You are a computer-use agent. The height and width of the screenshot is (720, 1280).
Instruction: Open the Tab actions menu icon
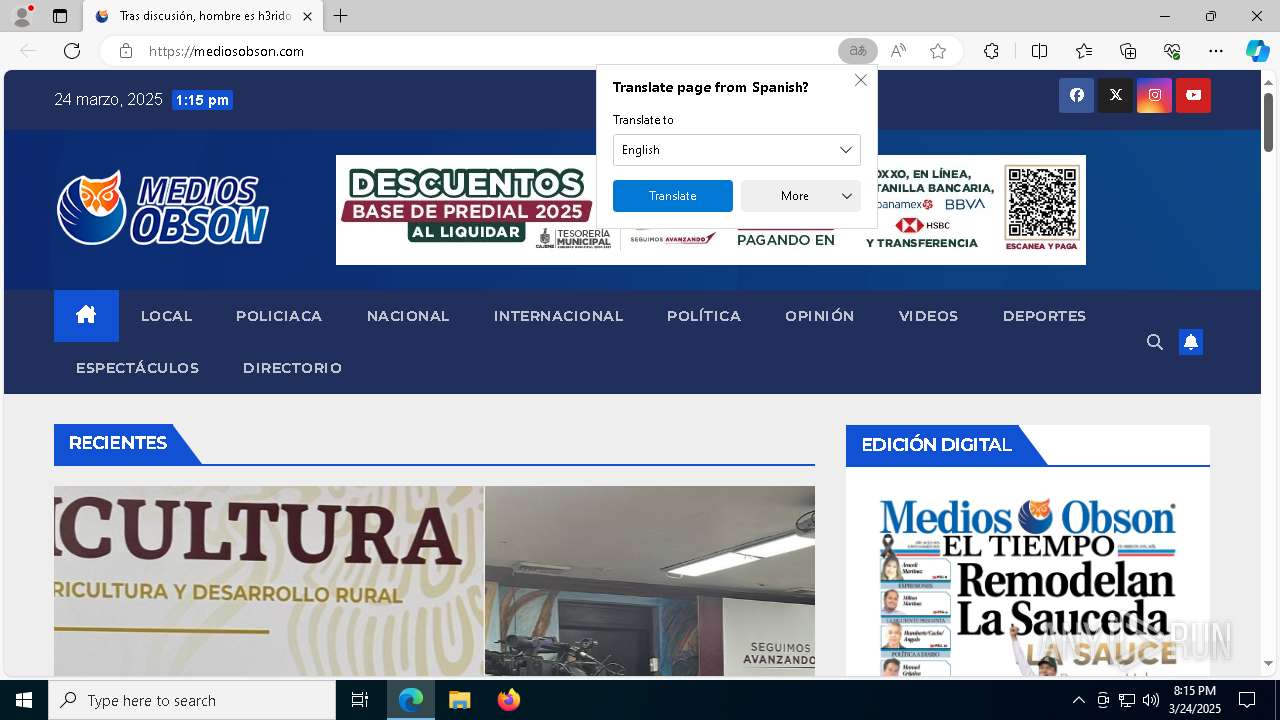click(x=60, y=16)
